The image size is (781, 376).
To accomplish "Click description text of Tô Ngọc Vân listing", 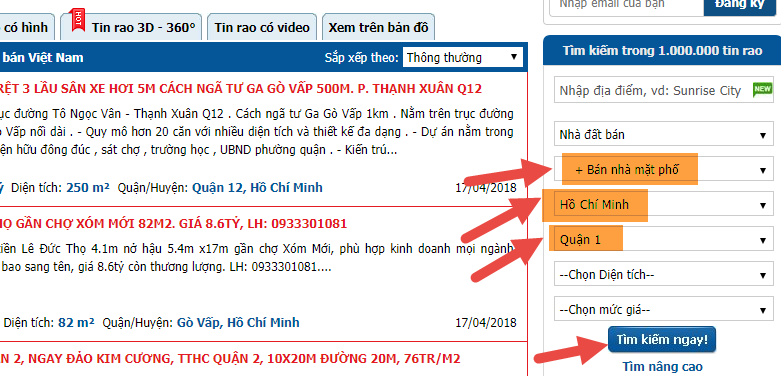I will [257, 132].
